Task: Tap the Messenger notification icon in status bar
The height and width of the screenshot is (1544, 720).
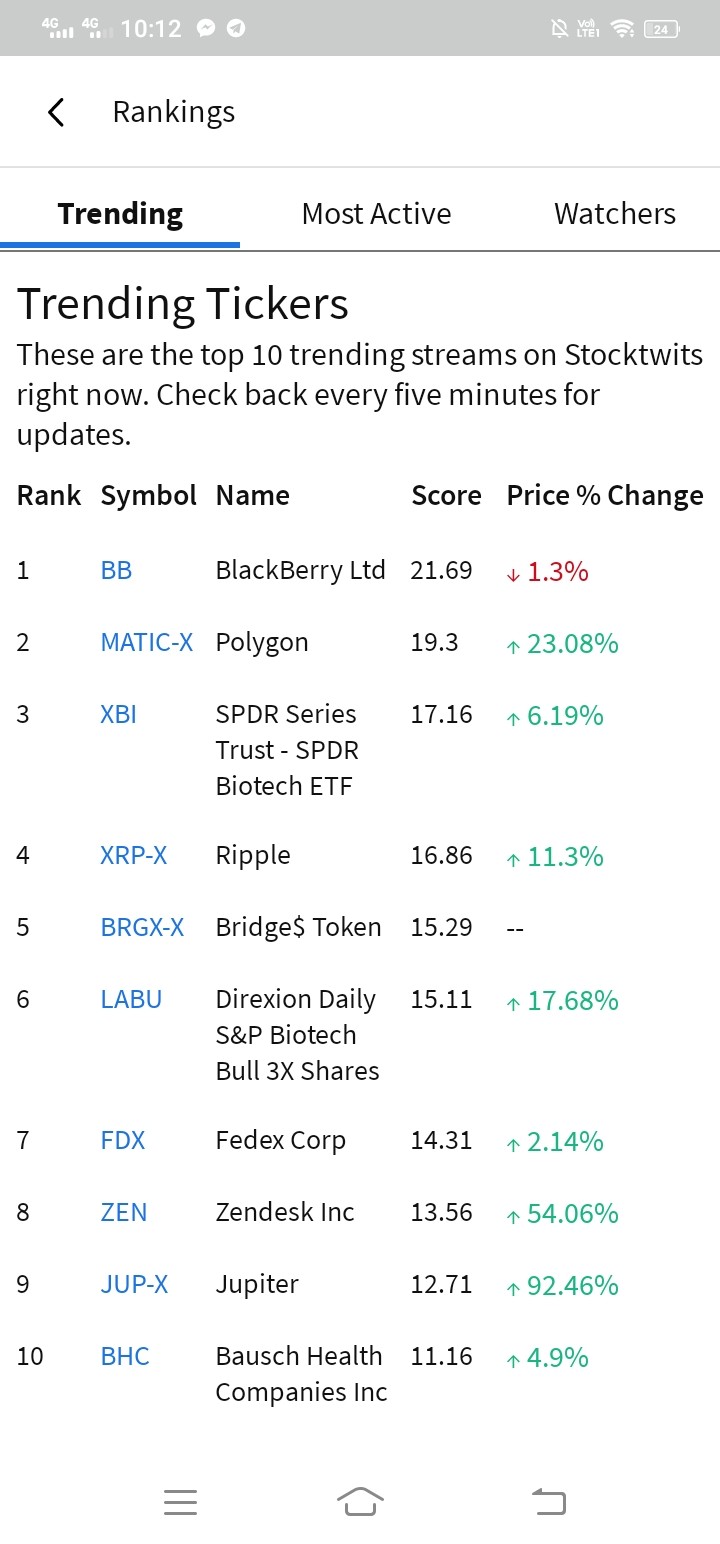Action: point(207,29)
